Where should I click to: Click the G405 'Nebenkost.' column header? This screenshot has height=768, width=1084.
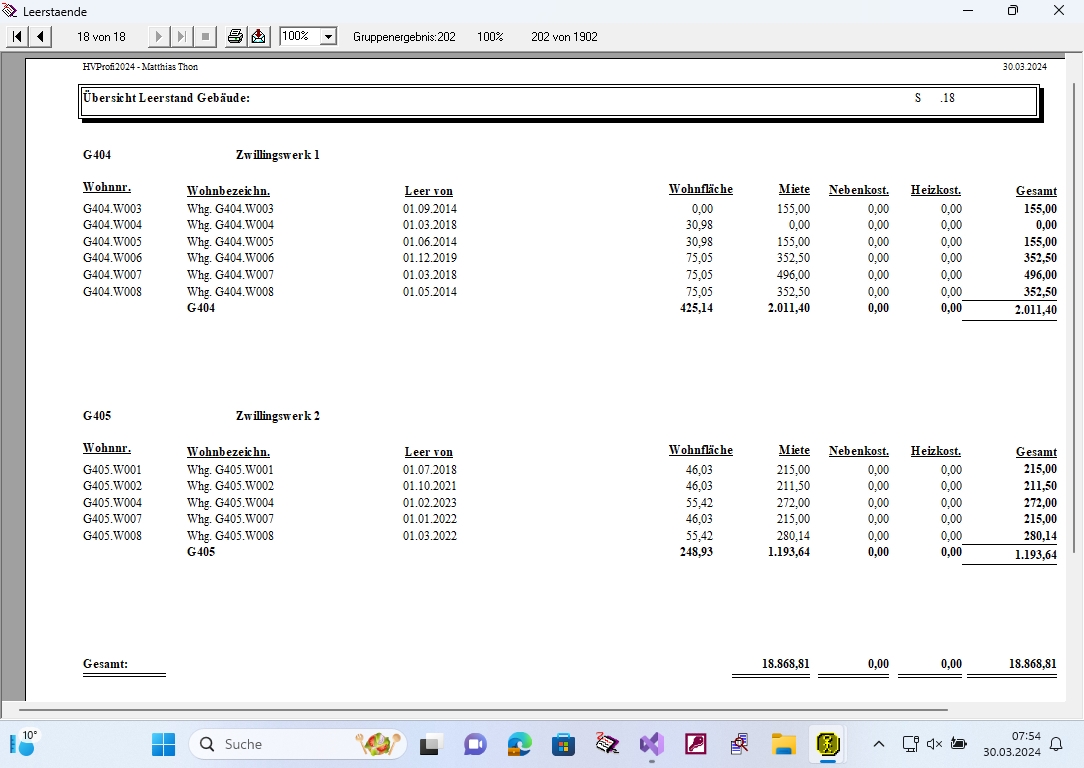859,451
